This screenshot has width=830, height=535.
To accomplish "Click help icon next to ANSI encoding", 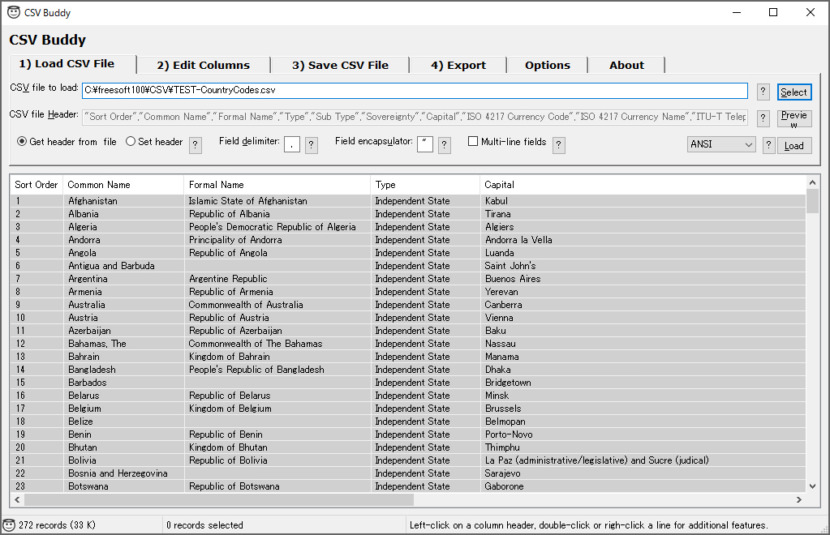I will pyautogui.click(x=769, y=144).
